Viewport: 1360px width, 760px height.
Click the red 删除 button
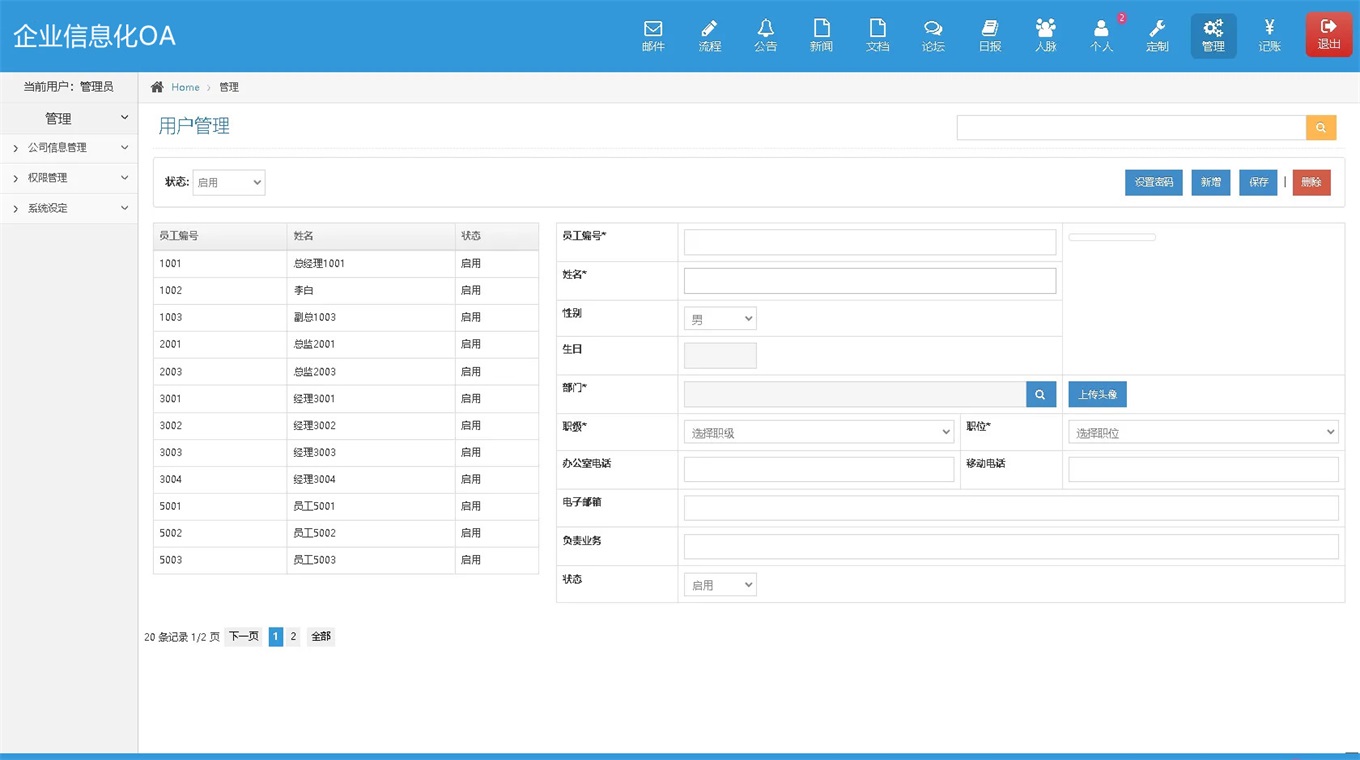[x=1311, y=182]
